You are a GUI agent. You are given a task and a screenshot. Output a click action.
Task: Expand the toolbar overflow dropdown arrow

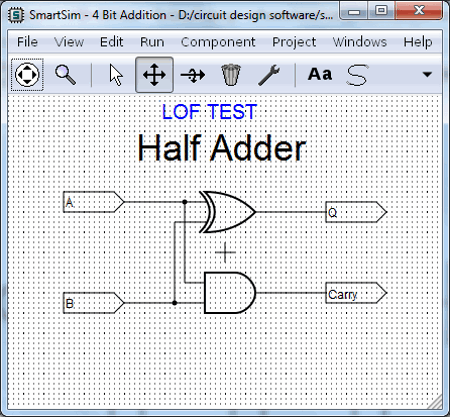click(x=427, y=74)
